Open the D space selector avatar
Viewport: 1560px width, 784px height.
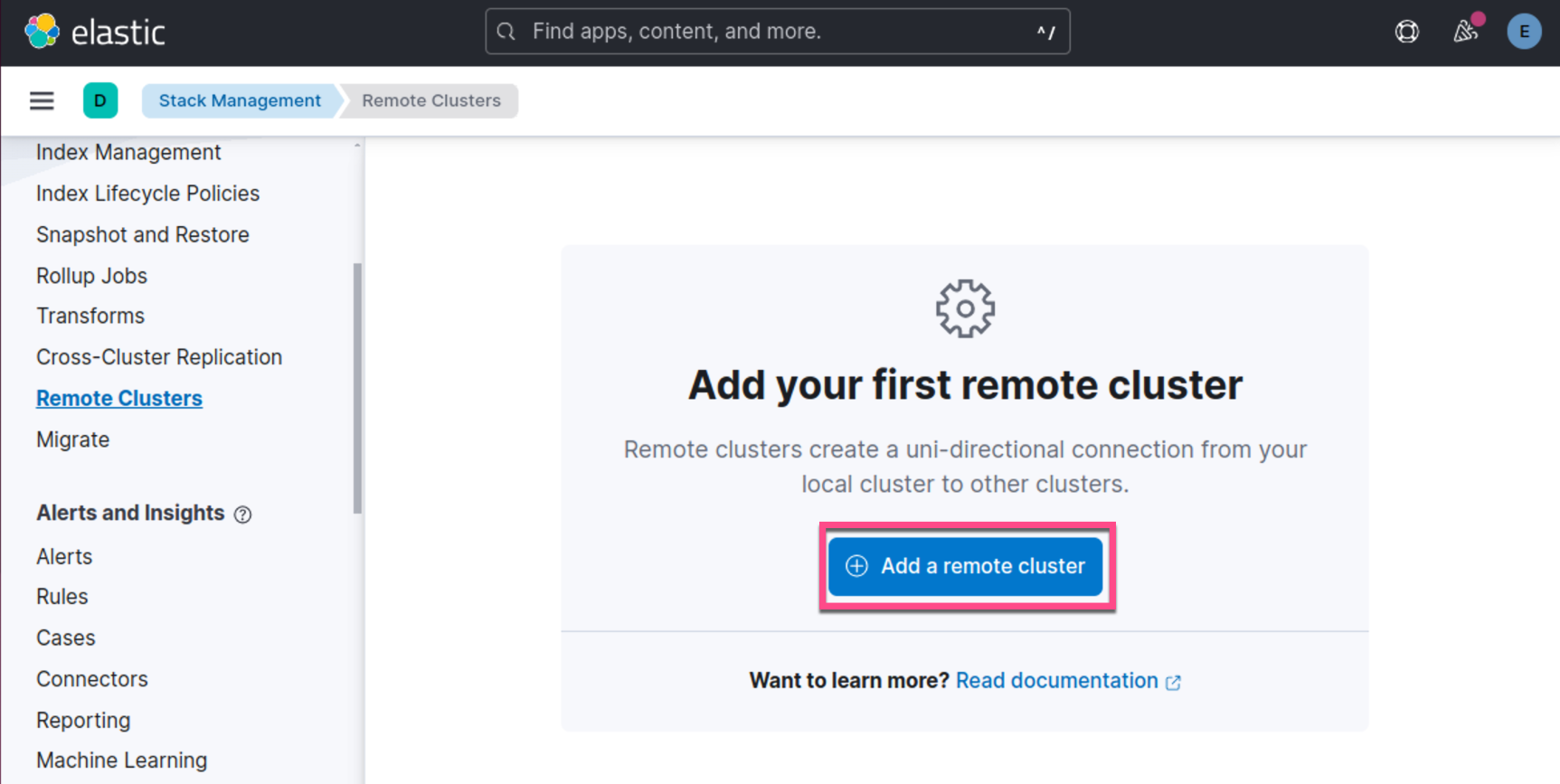point(100,100)
